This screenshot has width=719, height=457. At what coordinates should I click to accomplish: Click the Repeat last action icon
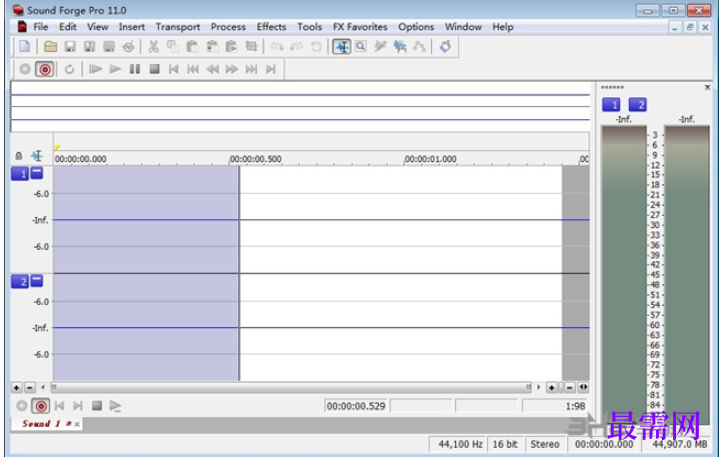coord(316,46)
